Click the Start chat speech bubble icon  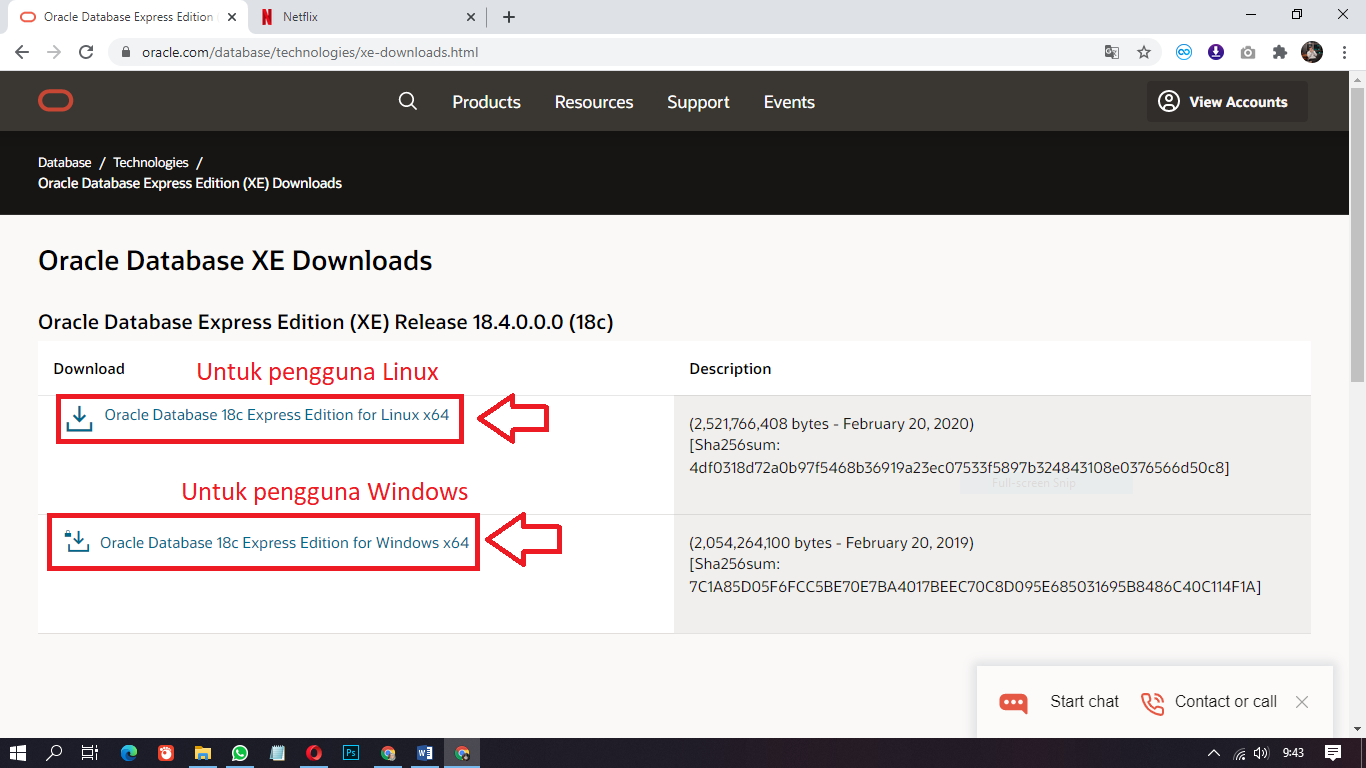pos(1012,702)
